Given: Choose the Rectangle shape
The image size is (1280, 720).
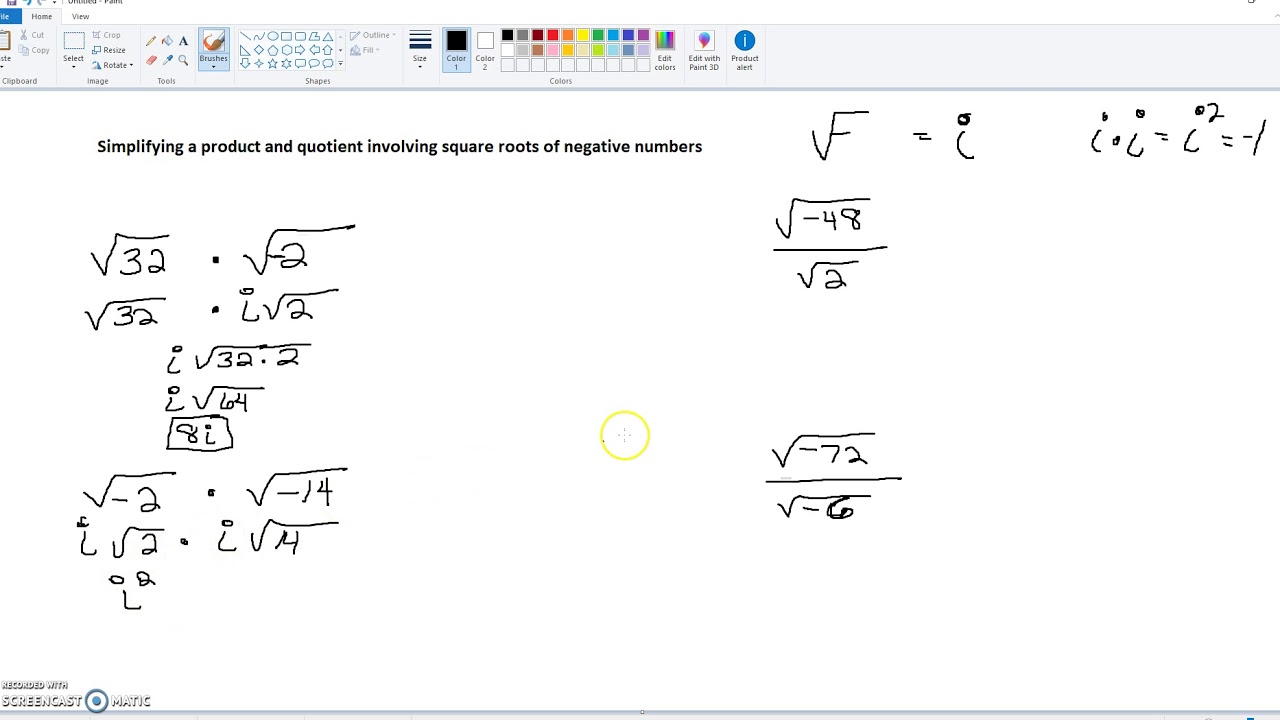Looking at the screenshot, I should click(286, 36).
